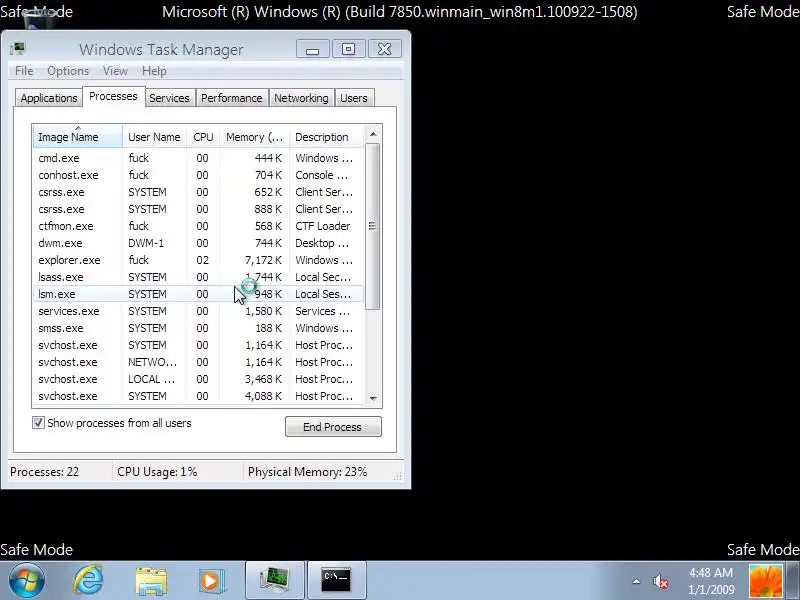Sort by User Name column header
Viewport: 800px width, 600px height.
tap(154, 137)
